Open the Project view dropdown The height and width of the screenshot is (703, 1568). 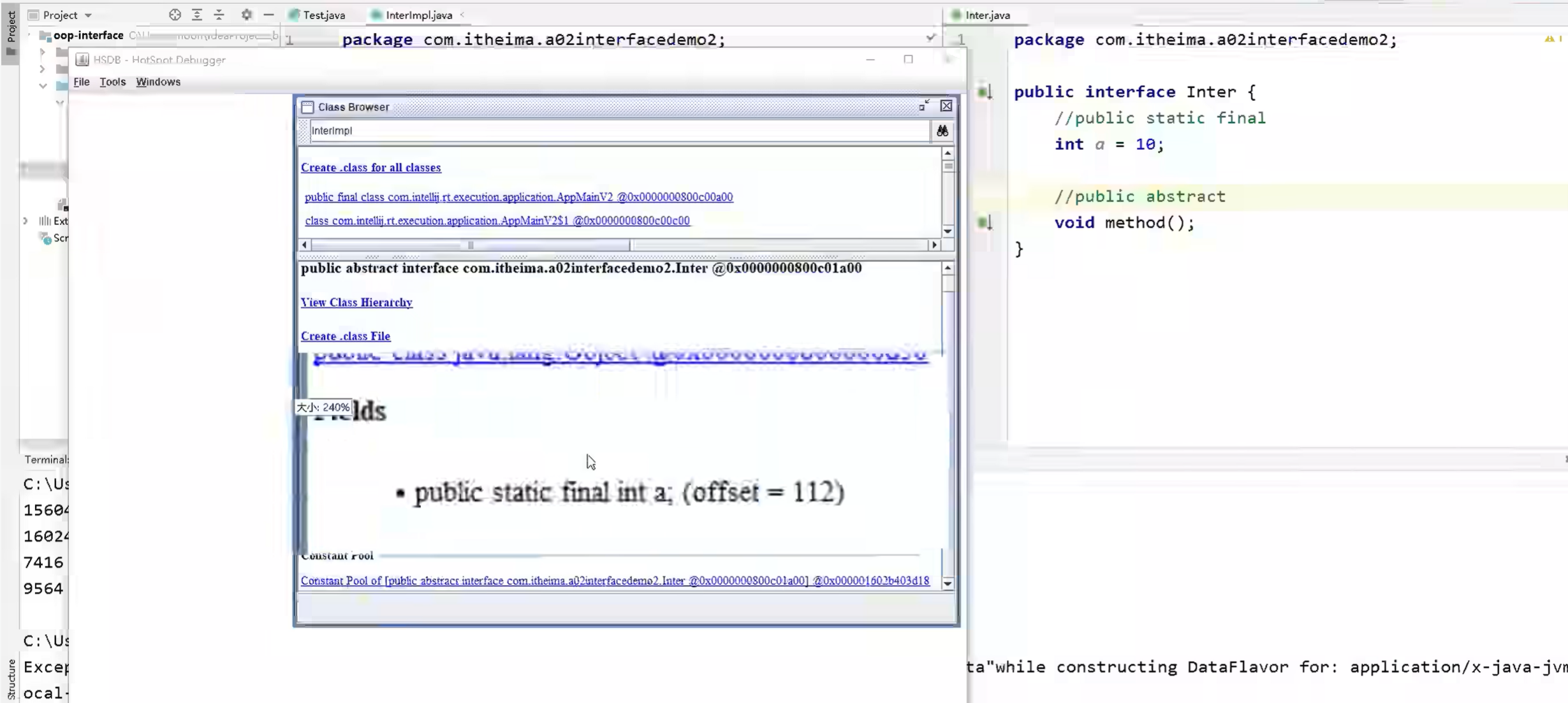87,15
